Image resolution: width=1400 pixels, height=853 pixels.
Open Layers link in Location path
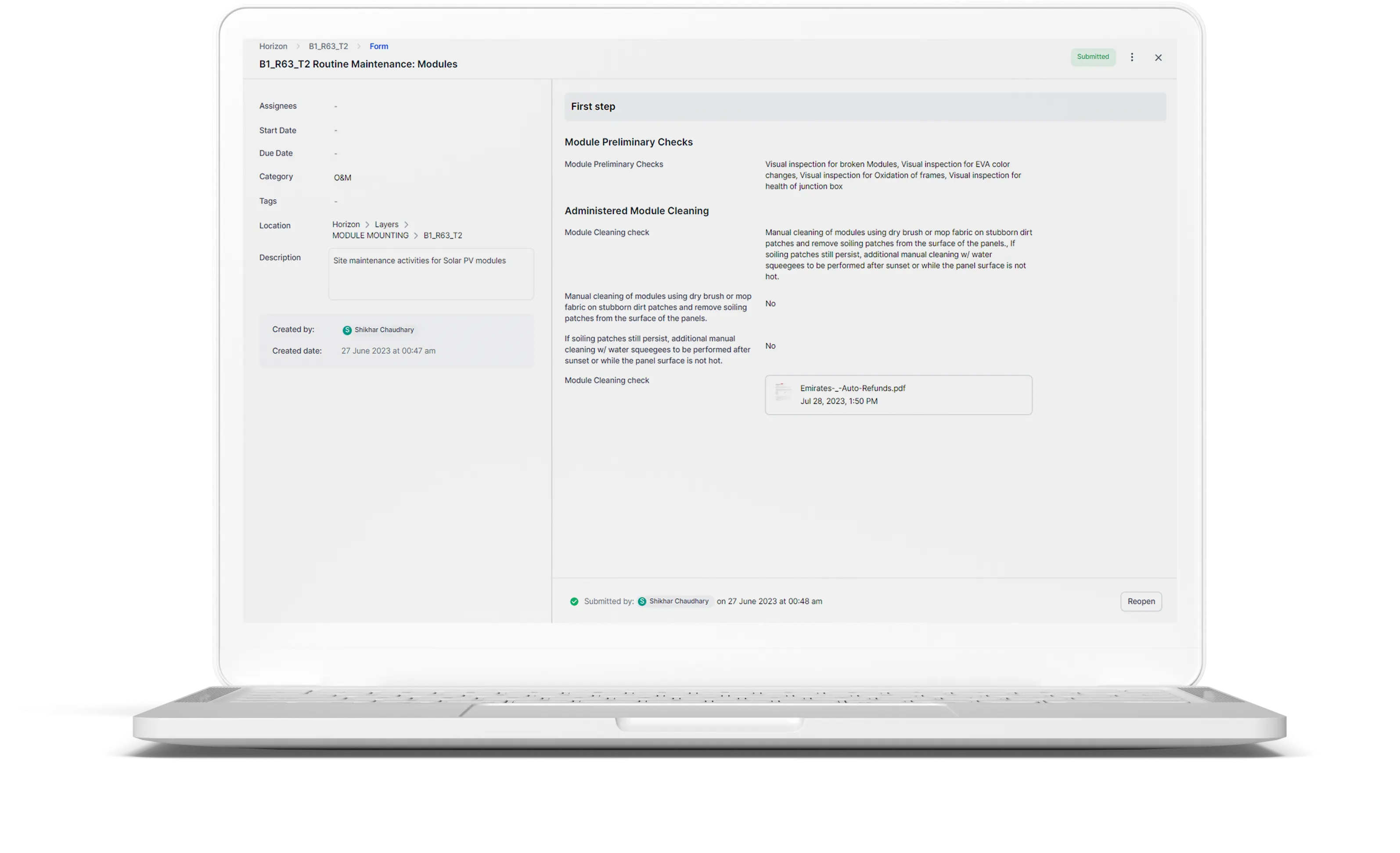pyautogui.click(x=386, y=224)
